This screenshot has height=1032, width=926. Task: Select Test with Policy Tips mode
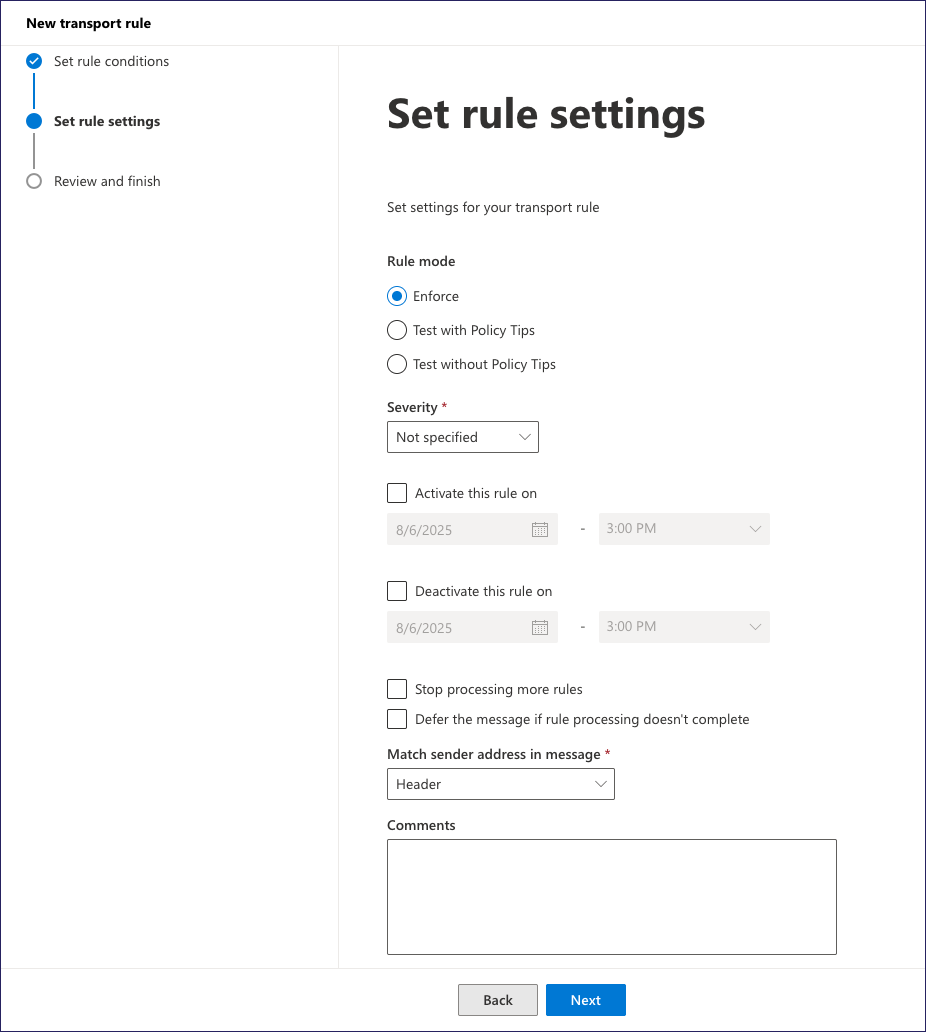(x=397, y=330)
